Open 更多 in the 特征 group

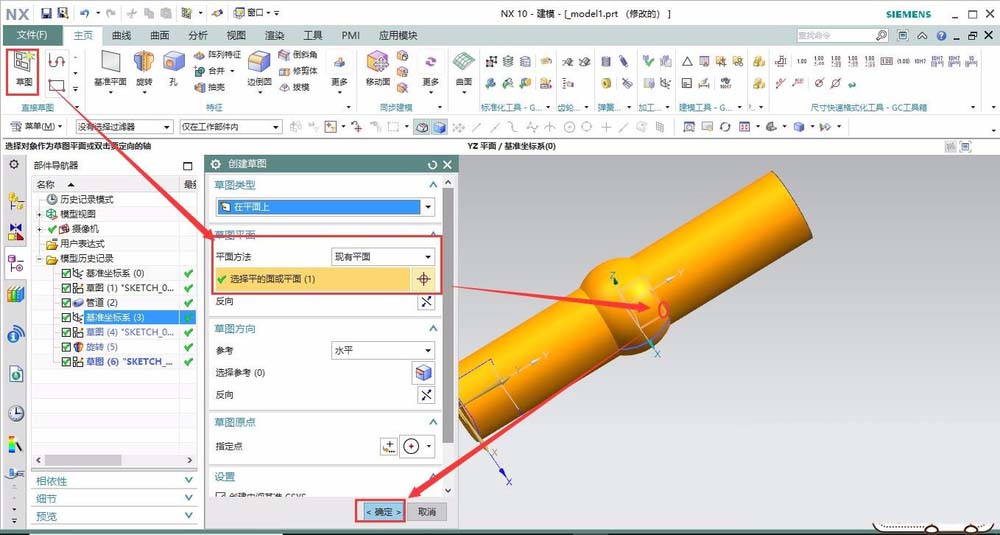coord(339,70)
